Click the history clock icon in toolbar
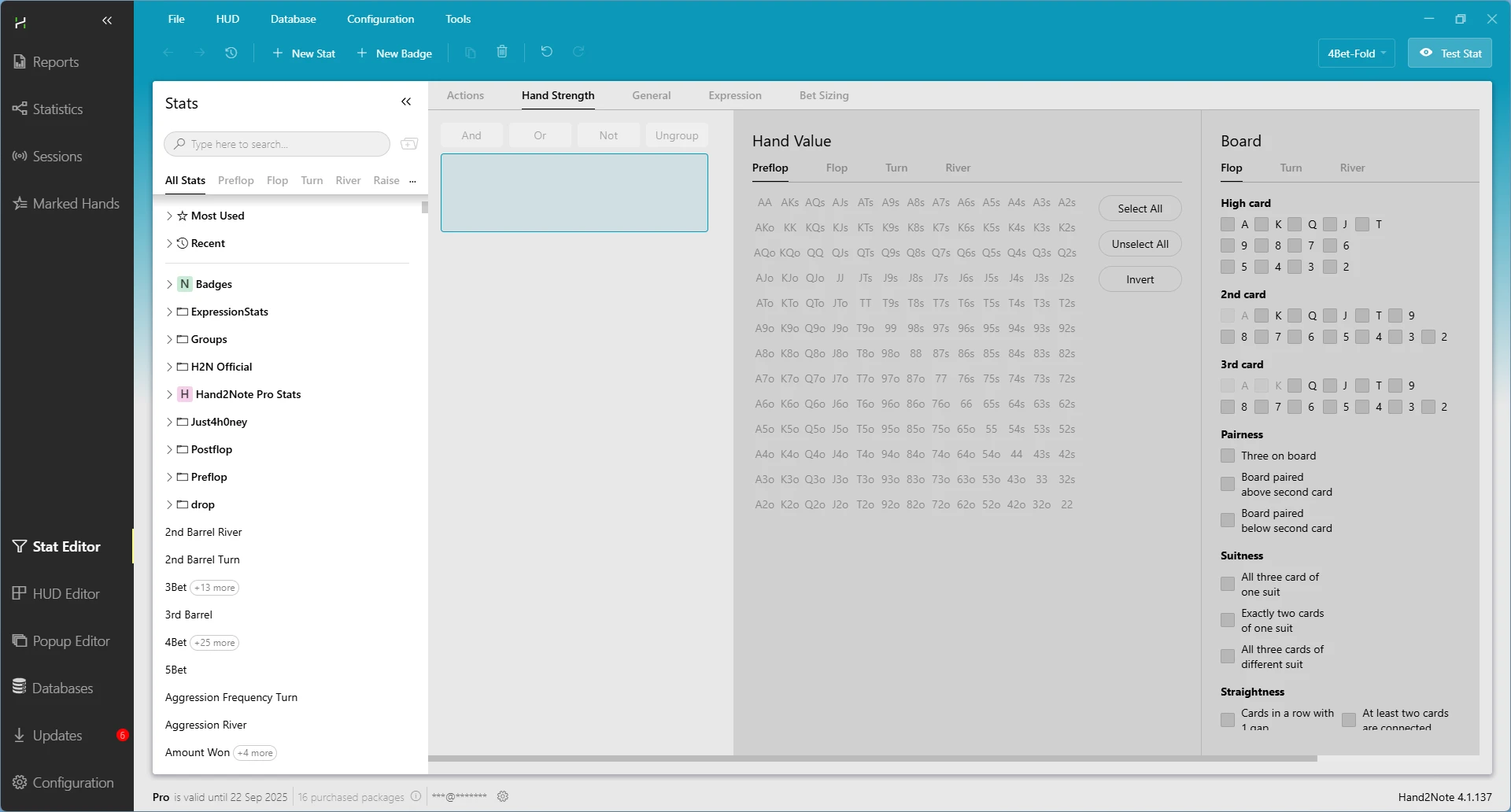This screenshot has height=812, width=1511. tap(231, 53)
